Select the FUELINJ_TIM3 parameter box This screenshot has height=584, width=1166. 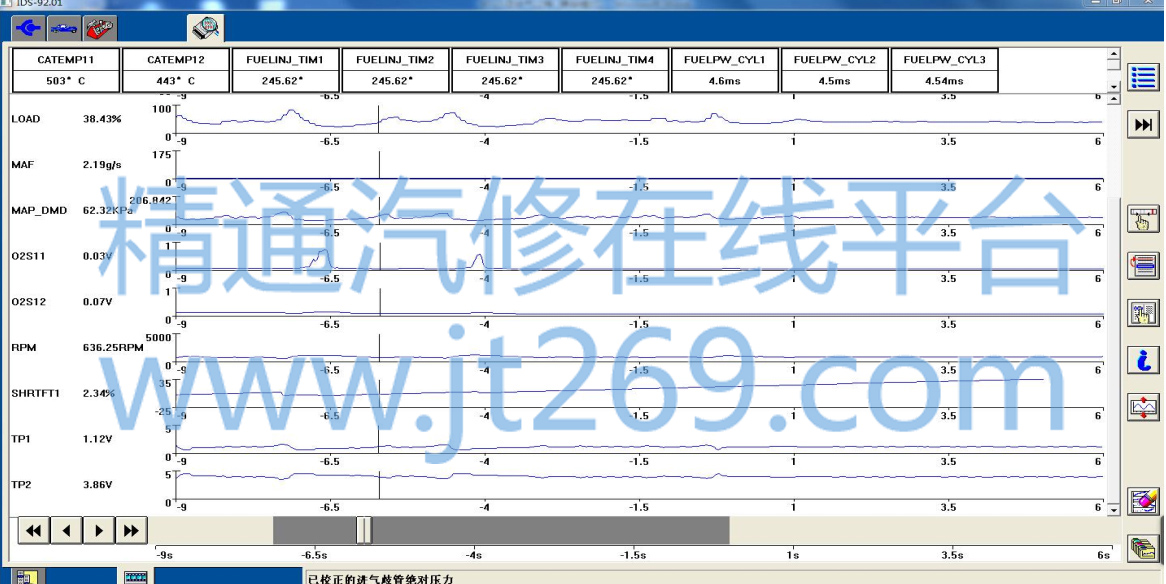(x=505, y=71)
